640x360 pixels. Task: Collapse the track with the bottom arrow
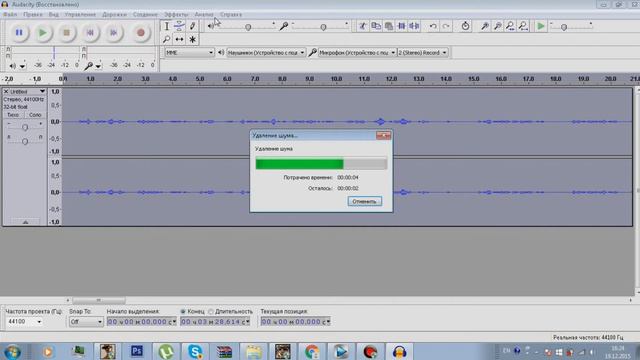(x=25, y=222)
